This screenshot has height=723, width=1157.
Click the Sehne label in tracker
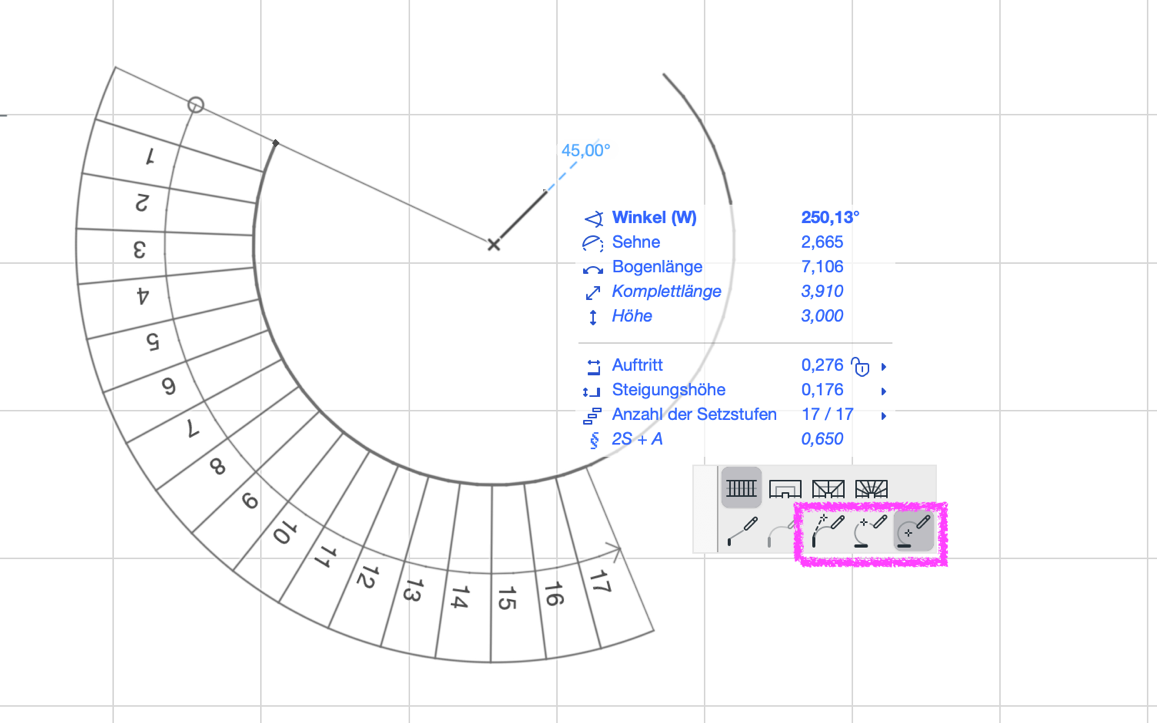pos(636,242)
